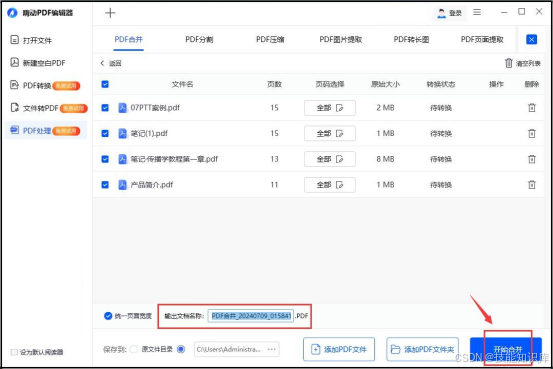
Task: Switch to the PDF压缩 tab
Action: pos(270,39)
